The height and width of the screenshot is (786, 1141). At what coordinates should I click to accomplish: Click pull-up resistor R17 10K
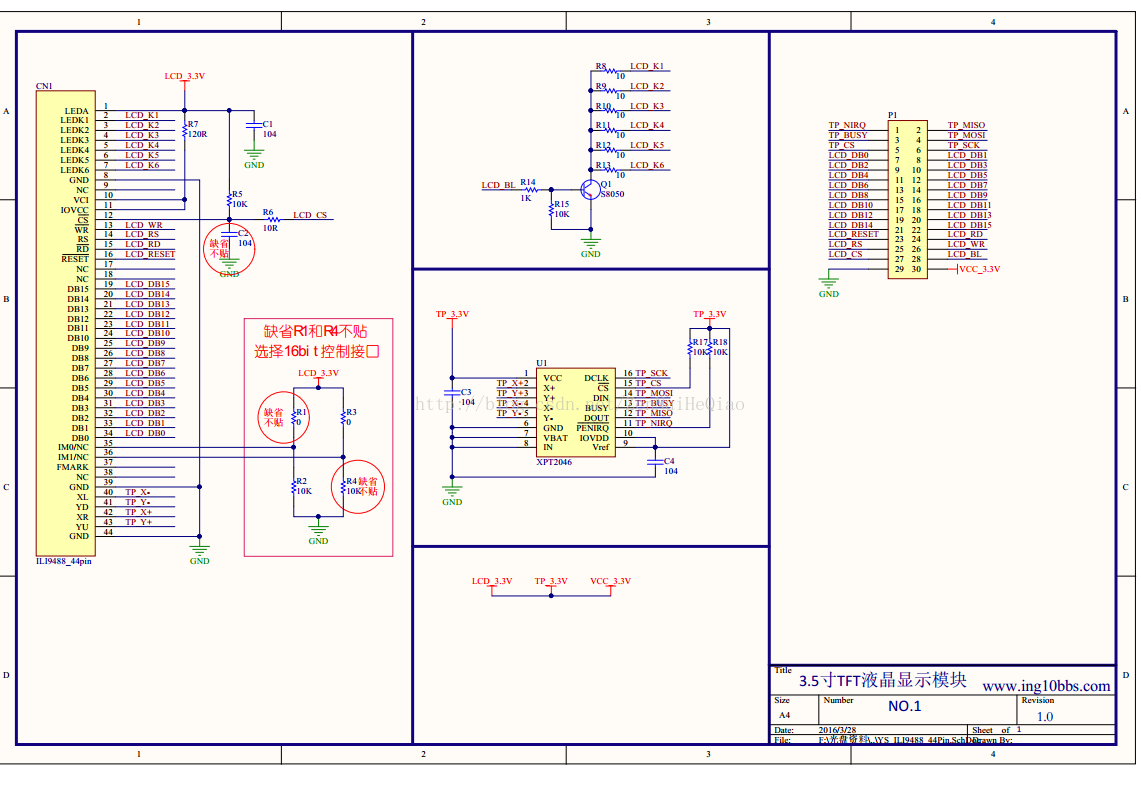tap(690, 347)
